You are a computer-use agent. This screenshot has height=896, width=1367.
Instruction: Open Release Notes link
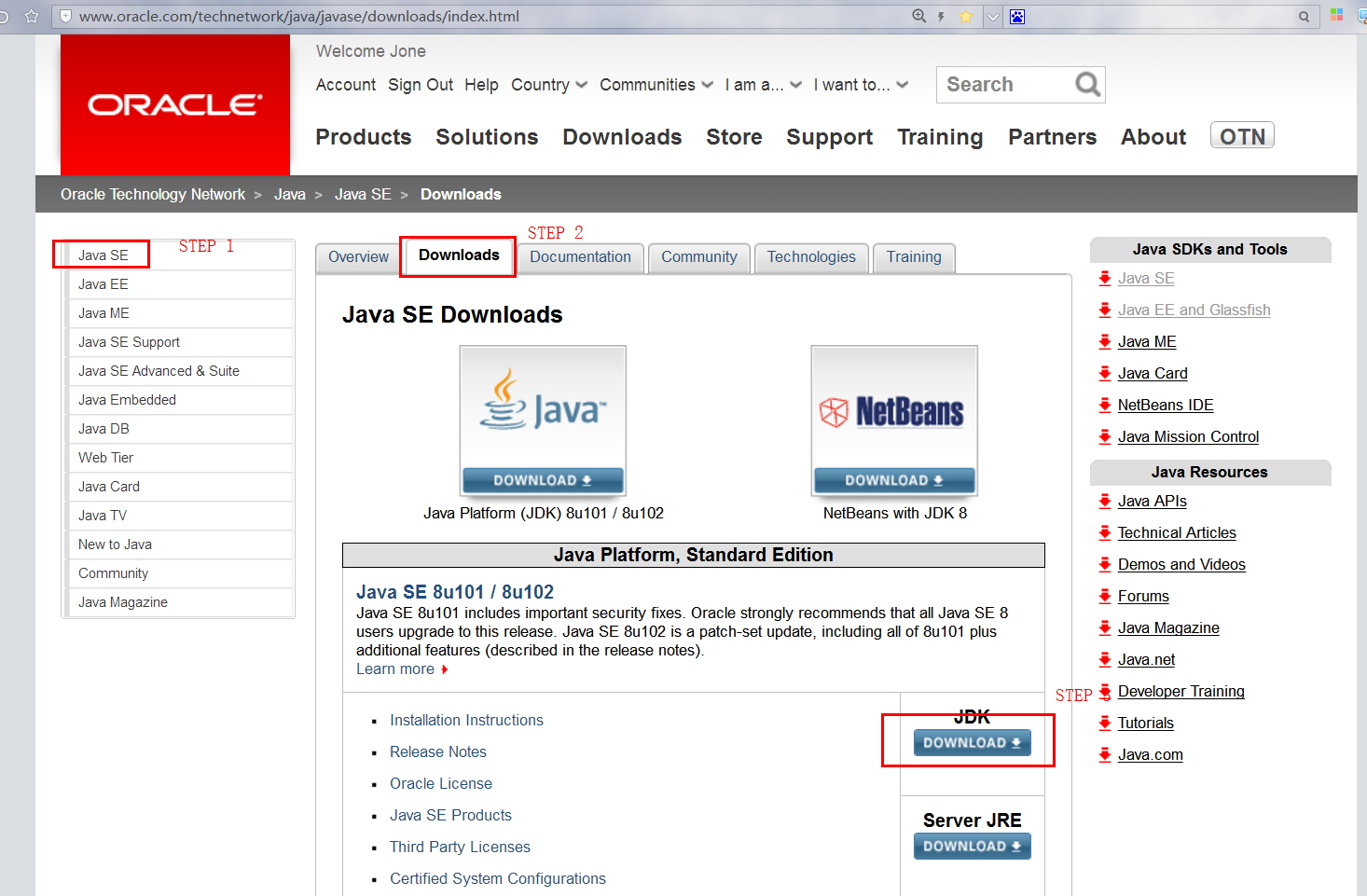tap(438, 752)
